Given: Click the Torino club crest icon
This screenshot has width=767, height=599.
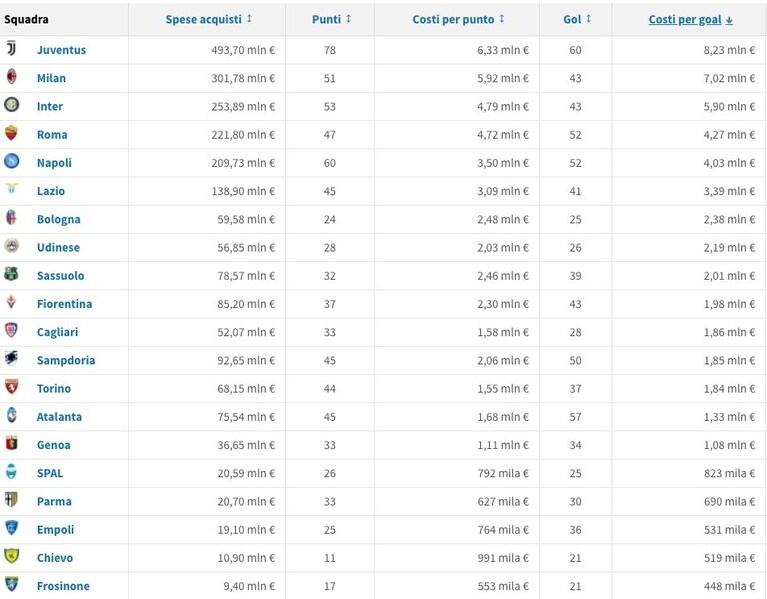Looking at the screenshot, I should click(x=11, y=387).
